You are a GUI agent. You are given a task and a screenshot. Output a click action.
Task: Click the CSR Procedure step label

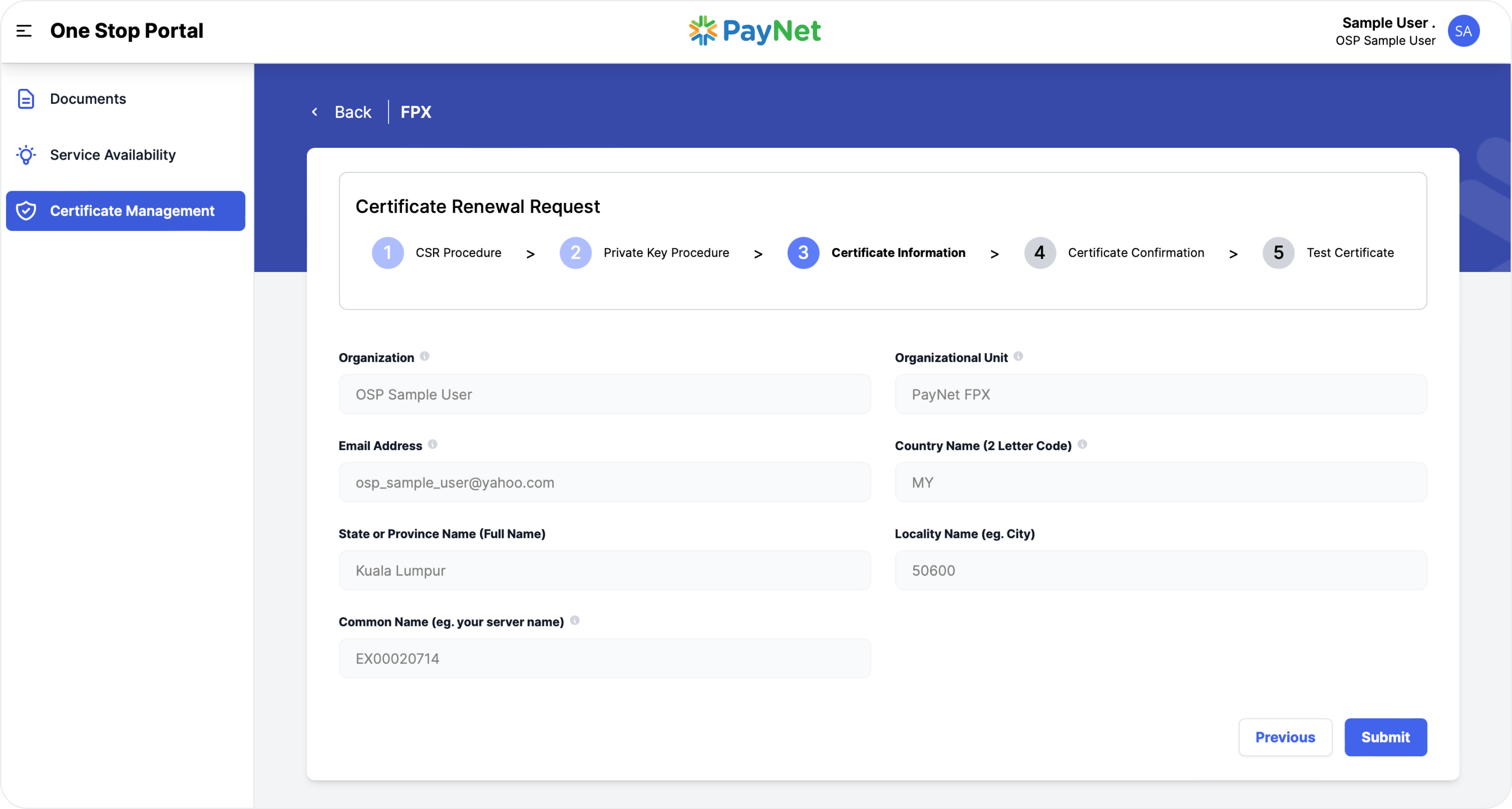[x=458, y=253]
